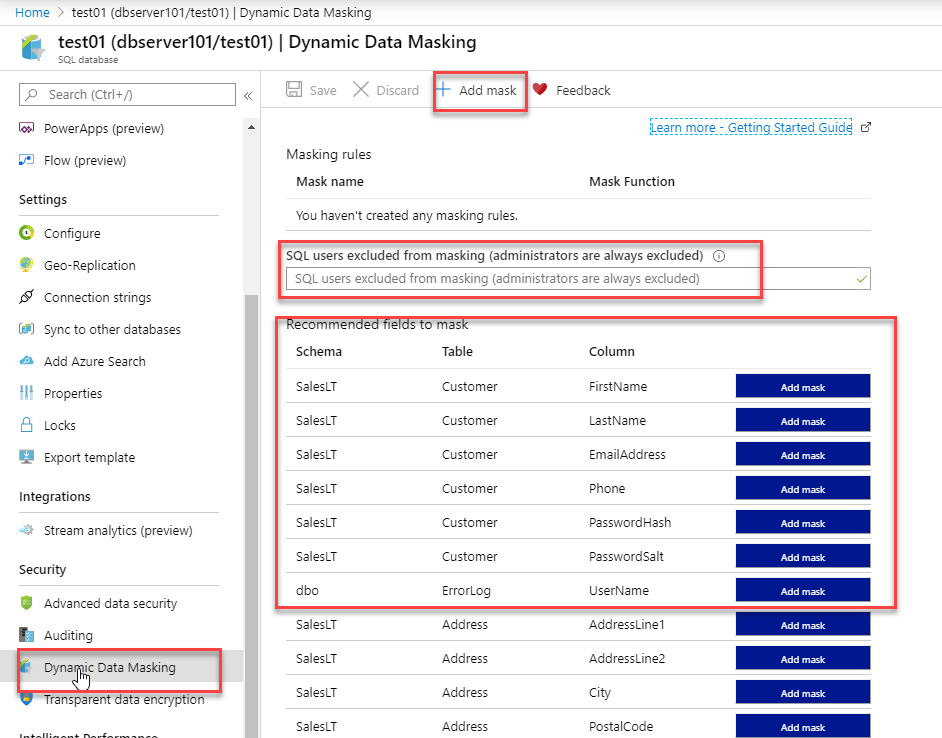Screen dimensions: 942x738
Task: Click the ErrorLog table cell
Action: pos(466,591)
